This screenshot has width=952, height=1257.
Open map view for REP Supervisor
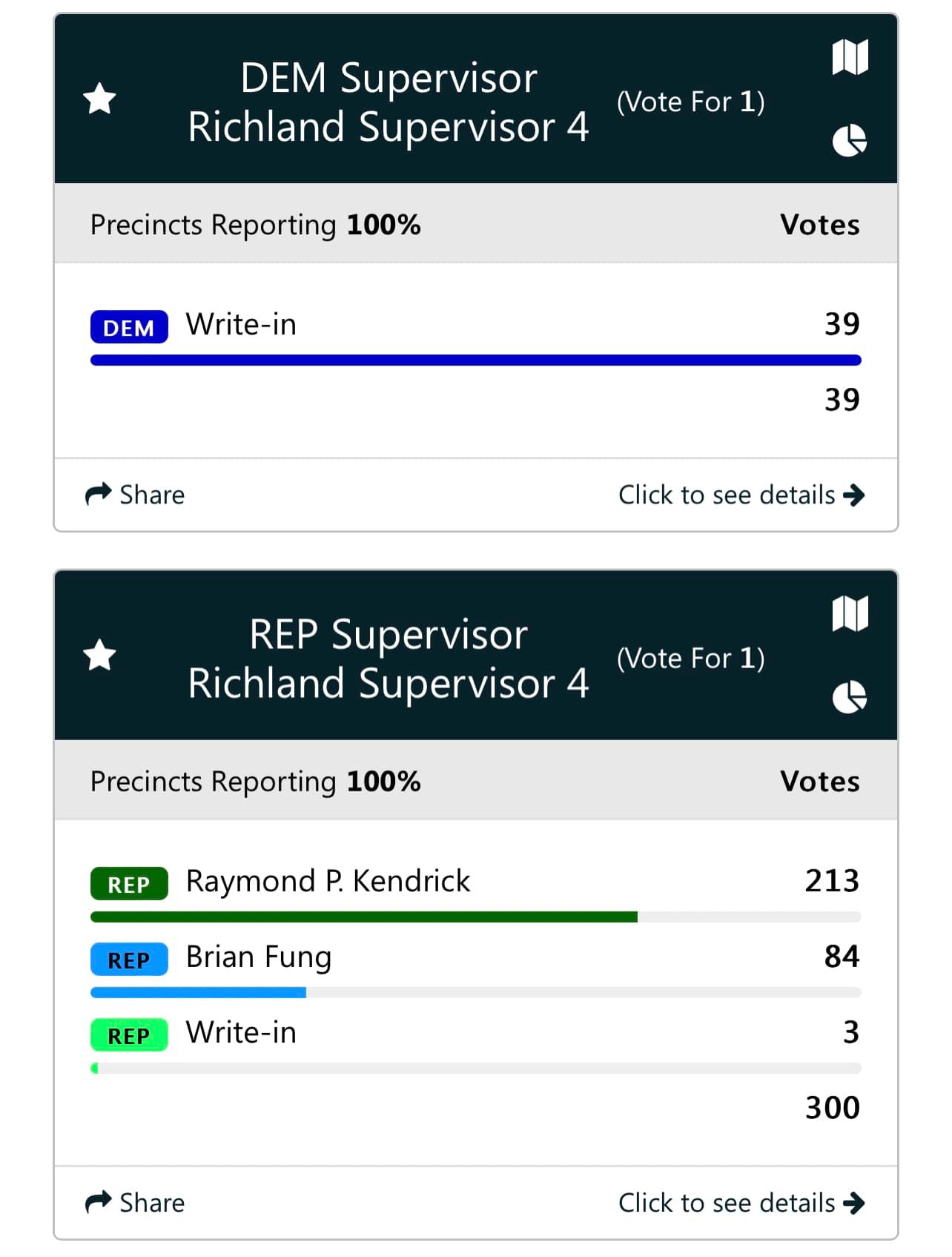click(x=850, y=613)
